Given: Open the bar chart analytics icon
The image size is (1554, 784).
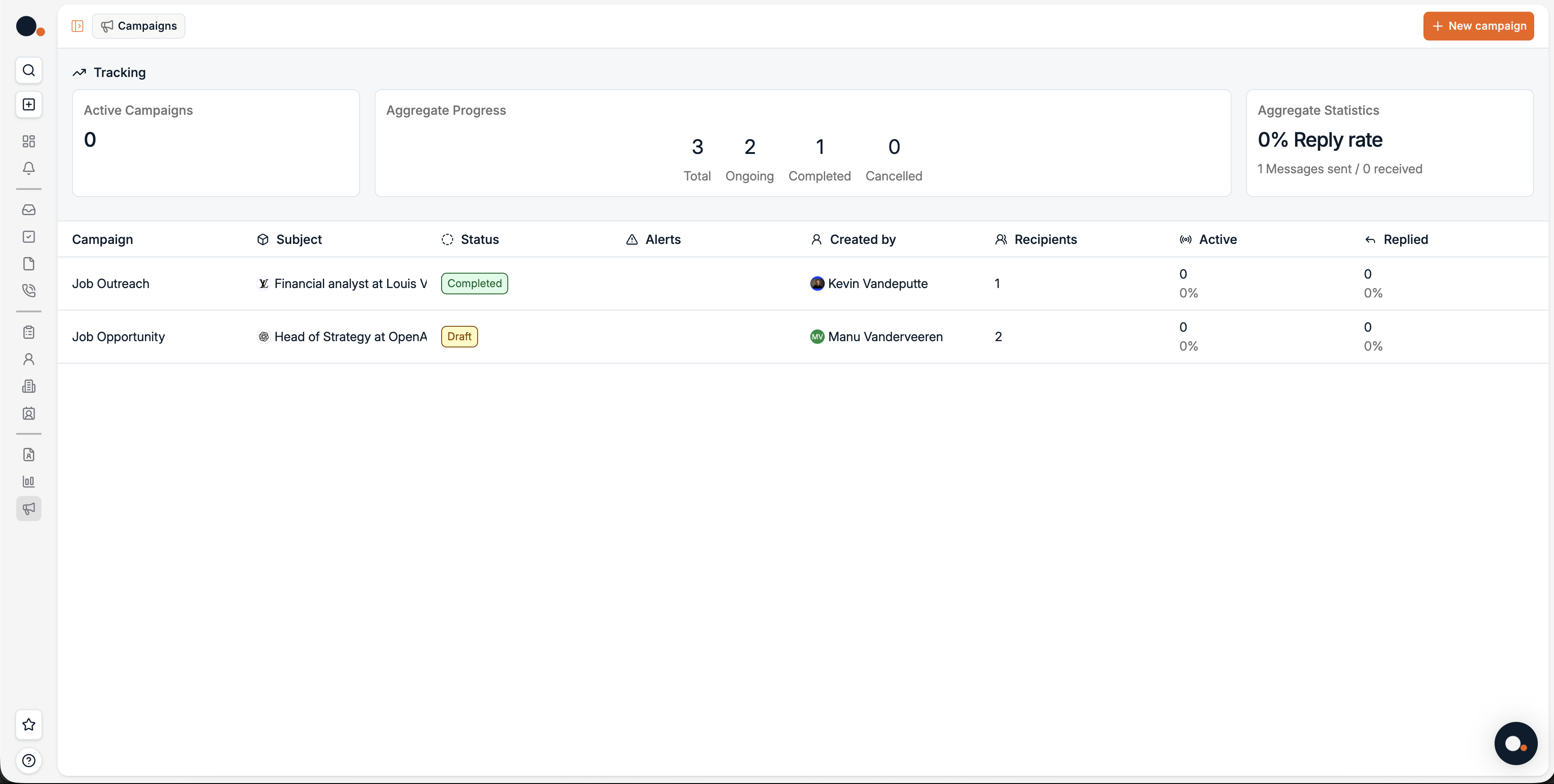Looking at the screenshot, I should pyautogui.click(x=28, y=481).
